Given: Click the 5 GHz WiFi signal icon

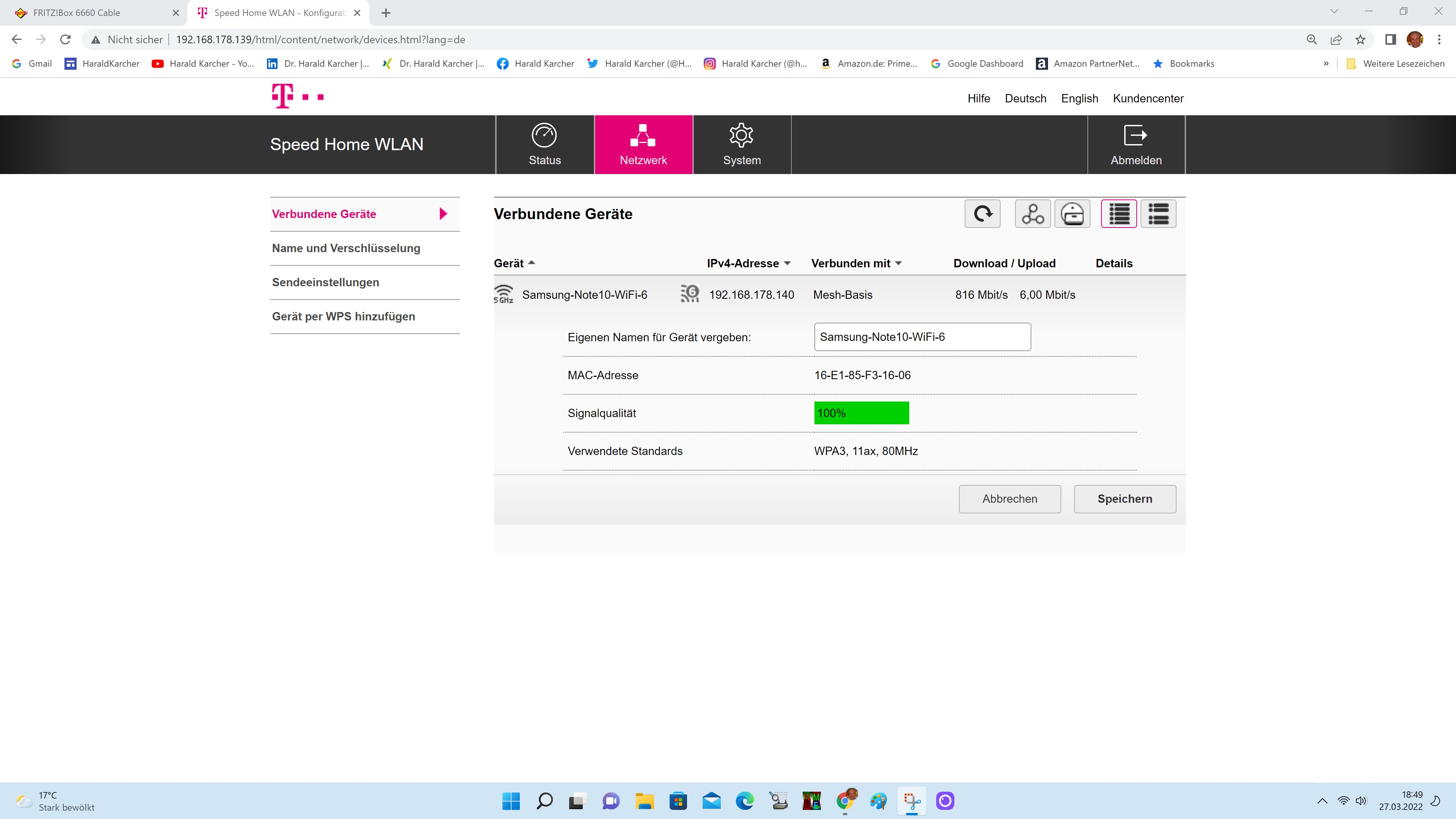Looking at the screenshot, I should click(503, 294).
